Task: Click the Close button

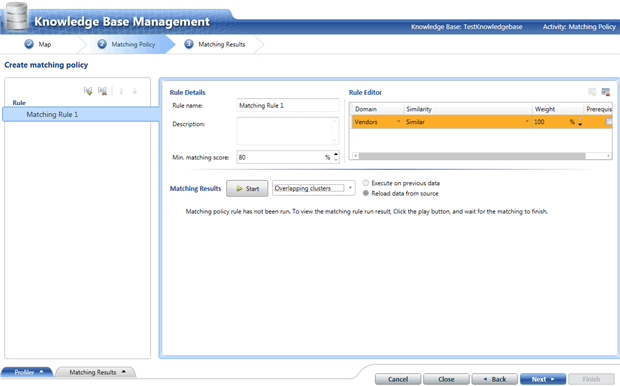Action: tap(446, 379)
